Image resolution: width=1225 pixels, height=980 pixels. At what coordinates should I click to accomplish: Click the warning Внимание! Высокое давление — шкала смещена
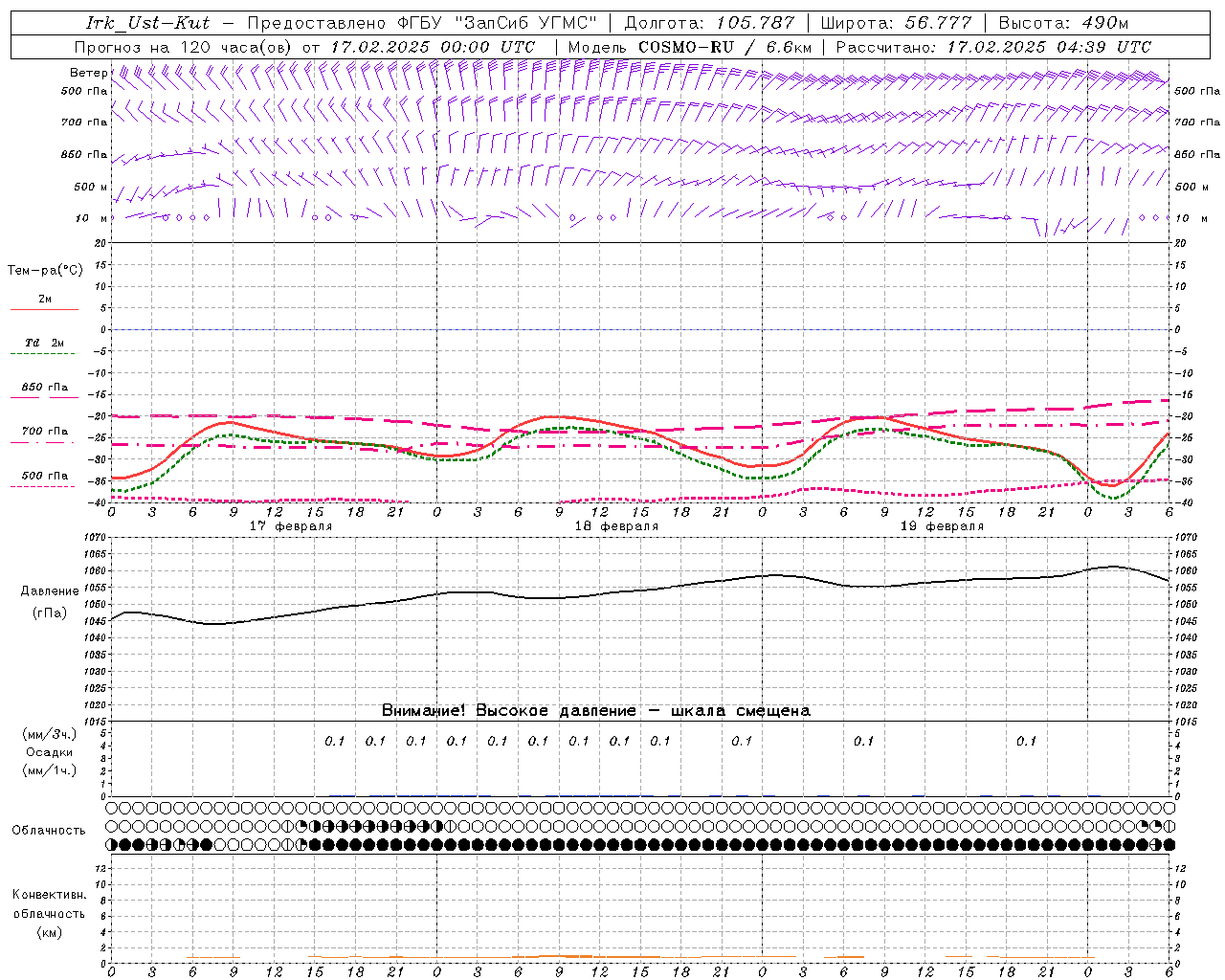(596, 711)
